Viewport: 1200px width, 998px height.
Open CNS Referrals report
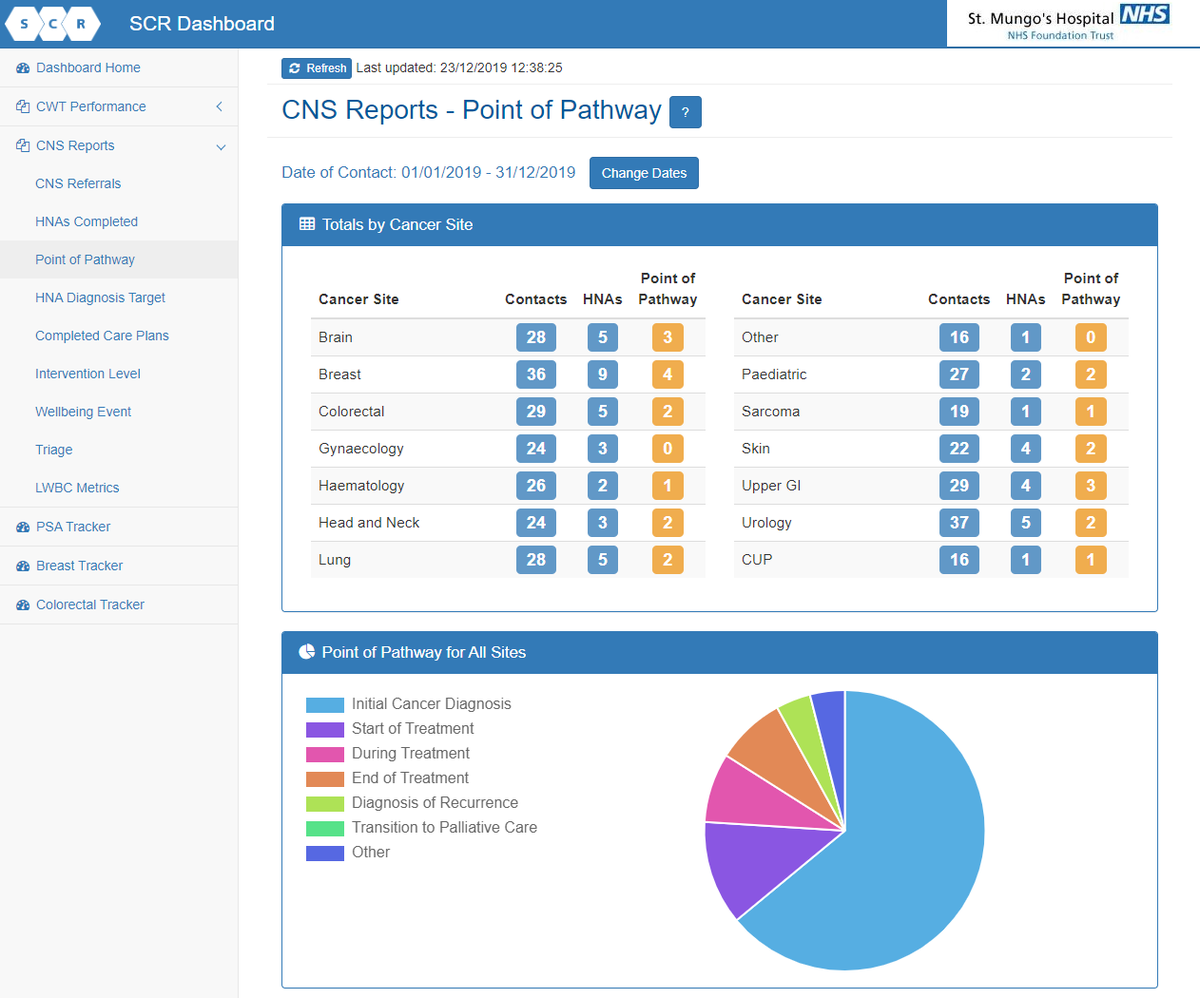pos(78,184)
